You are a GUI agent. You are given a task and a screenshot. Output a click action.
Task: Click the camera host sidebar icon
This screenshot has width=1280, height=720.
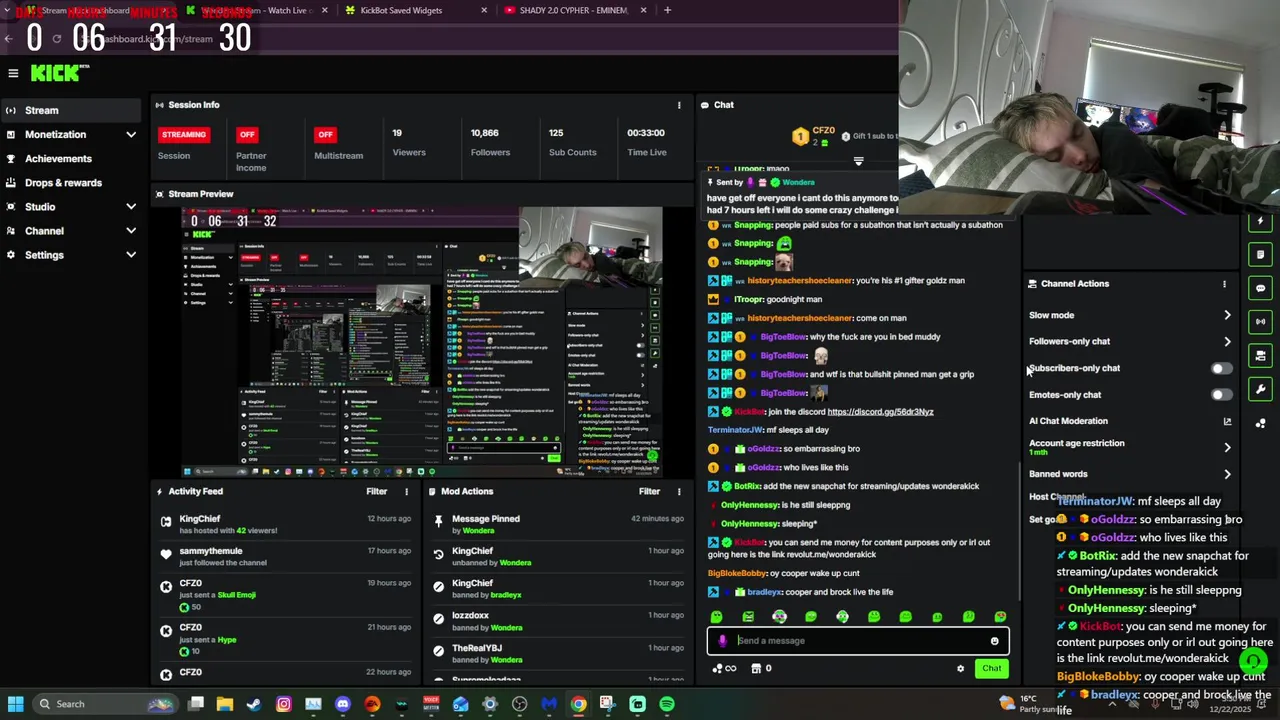(1261, 356)
